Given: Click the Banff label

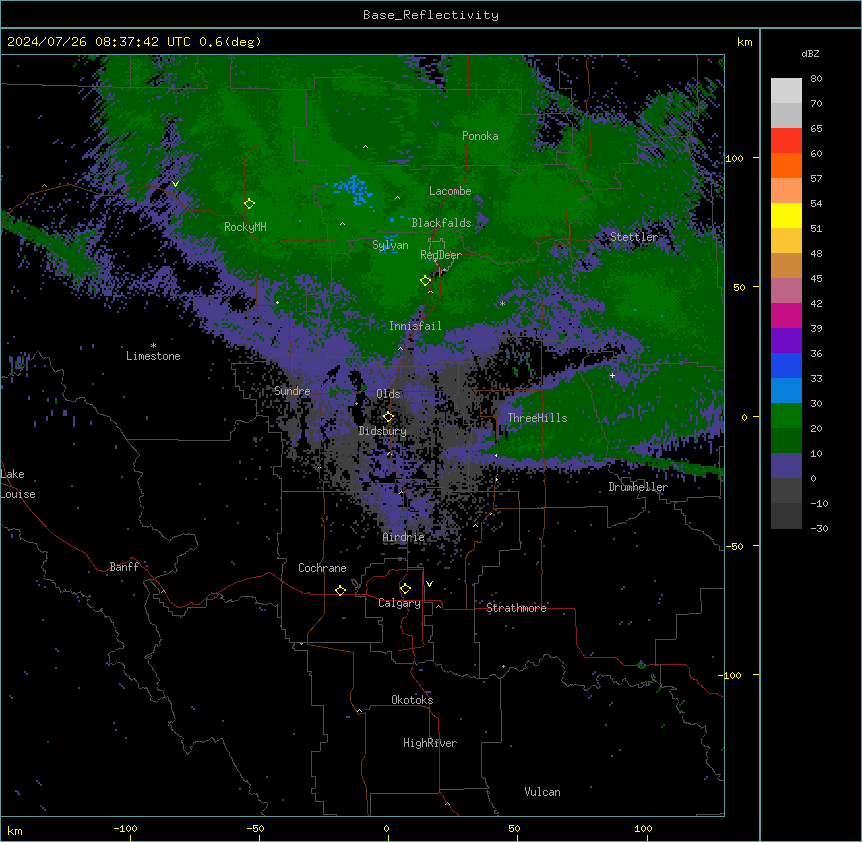Looking at the screenshot, I should click(124, 567).
